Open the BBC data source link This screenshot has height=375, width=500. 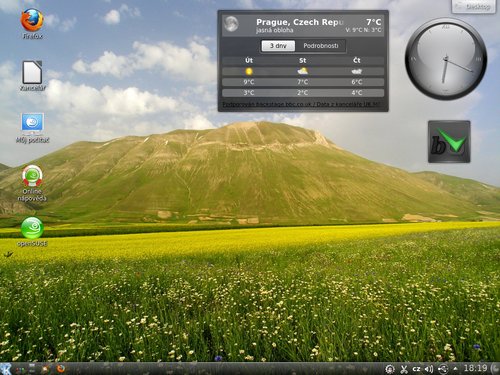(301, 104)
